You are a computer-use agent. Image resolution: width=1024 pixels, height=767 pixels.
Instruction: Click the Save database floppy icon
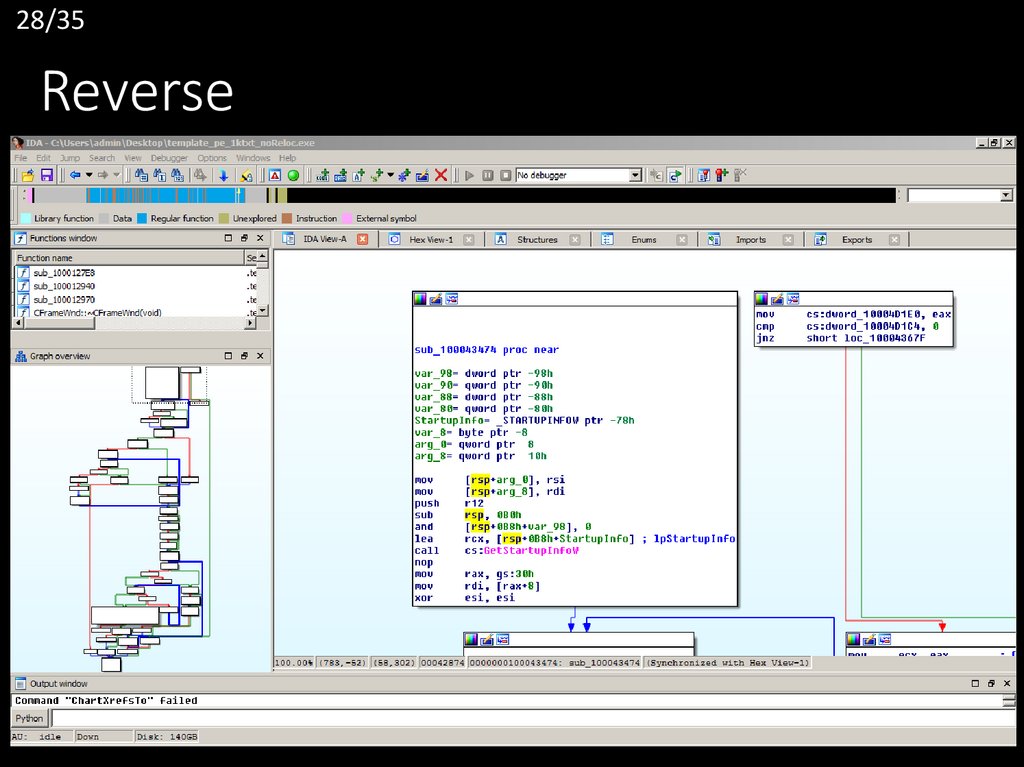point(46,175)
